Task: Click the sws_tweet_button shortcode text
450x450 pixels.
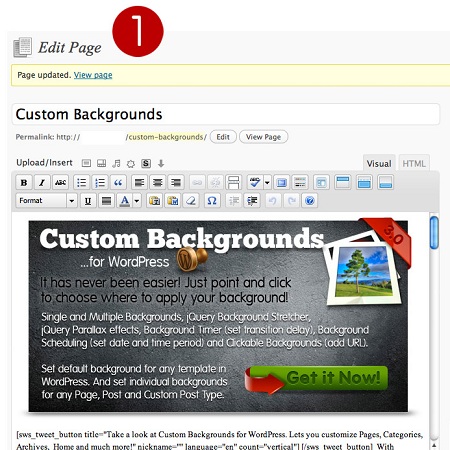Action: [220, 440]
